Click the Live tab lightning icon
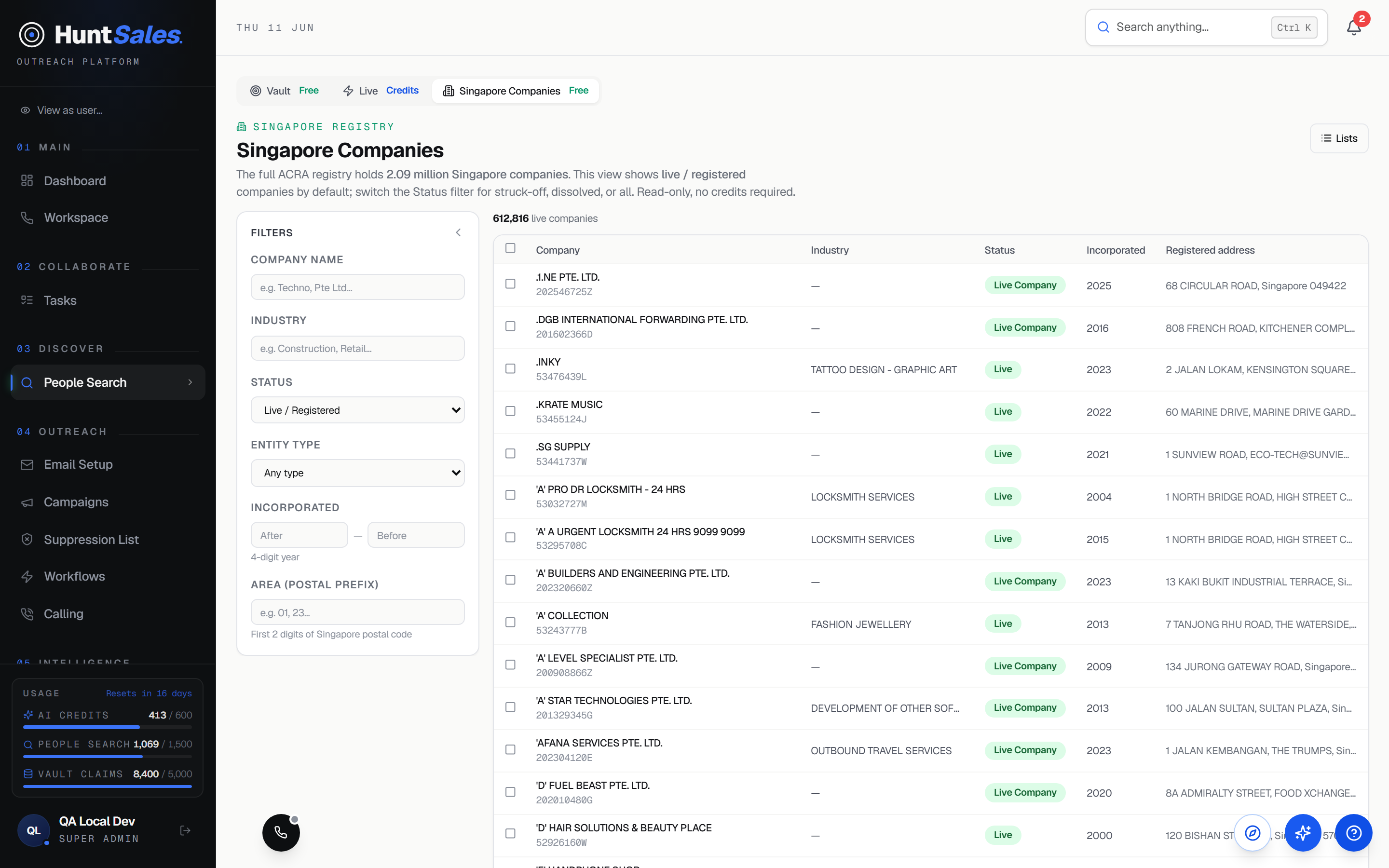1389x868 pixels. [348, 91]
